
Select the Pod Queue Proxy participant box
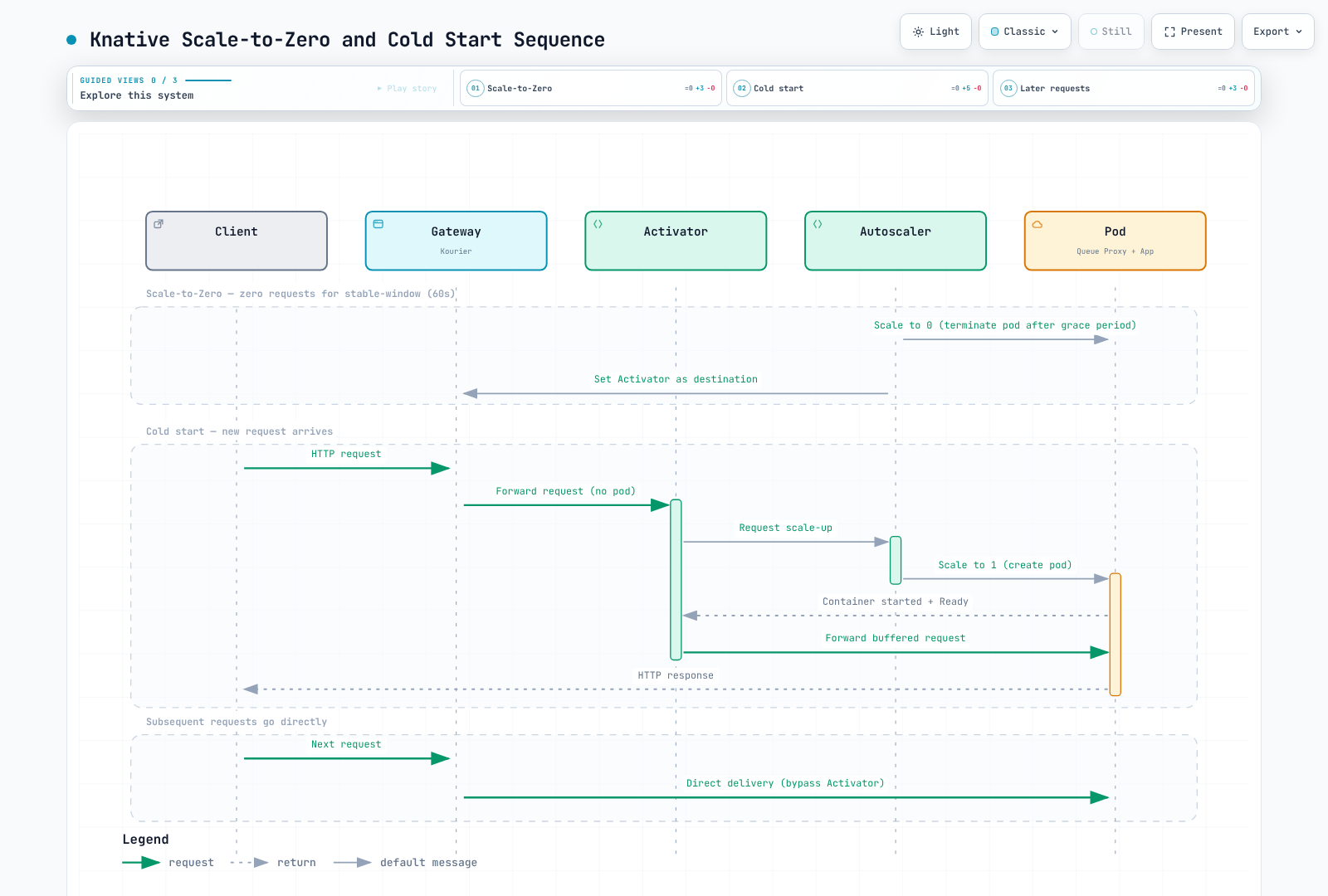click(x=1115, y=241)
